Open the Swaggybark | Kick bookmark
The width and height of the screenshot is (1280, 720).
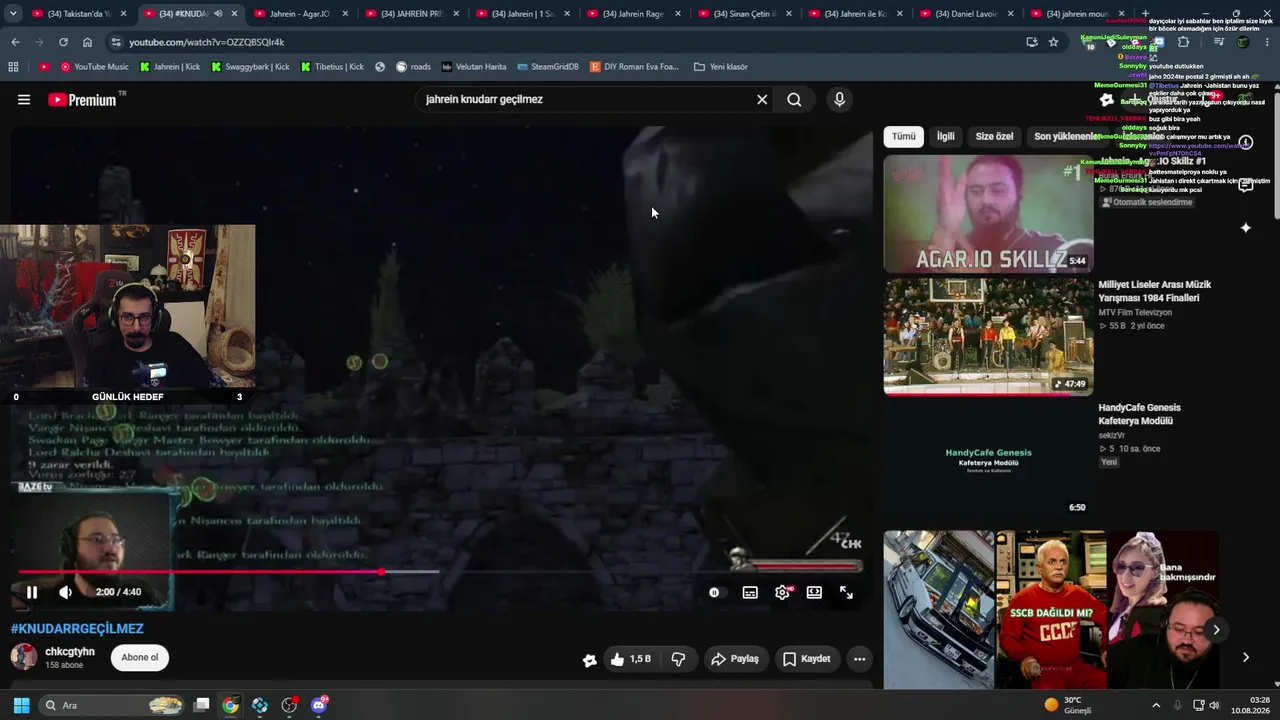(x=251, y=67)
